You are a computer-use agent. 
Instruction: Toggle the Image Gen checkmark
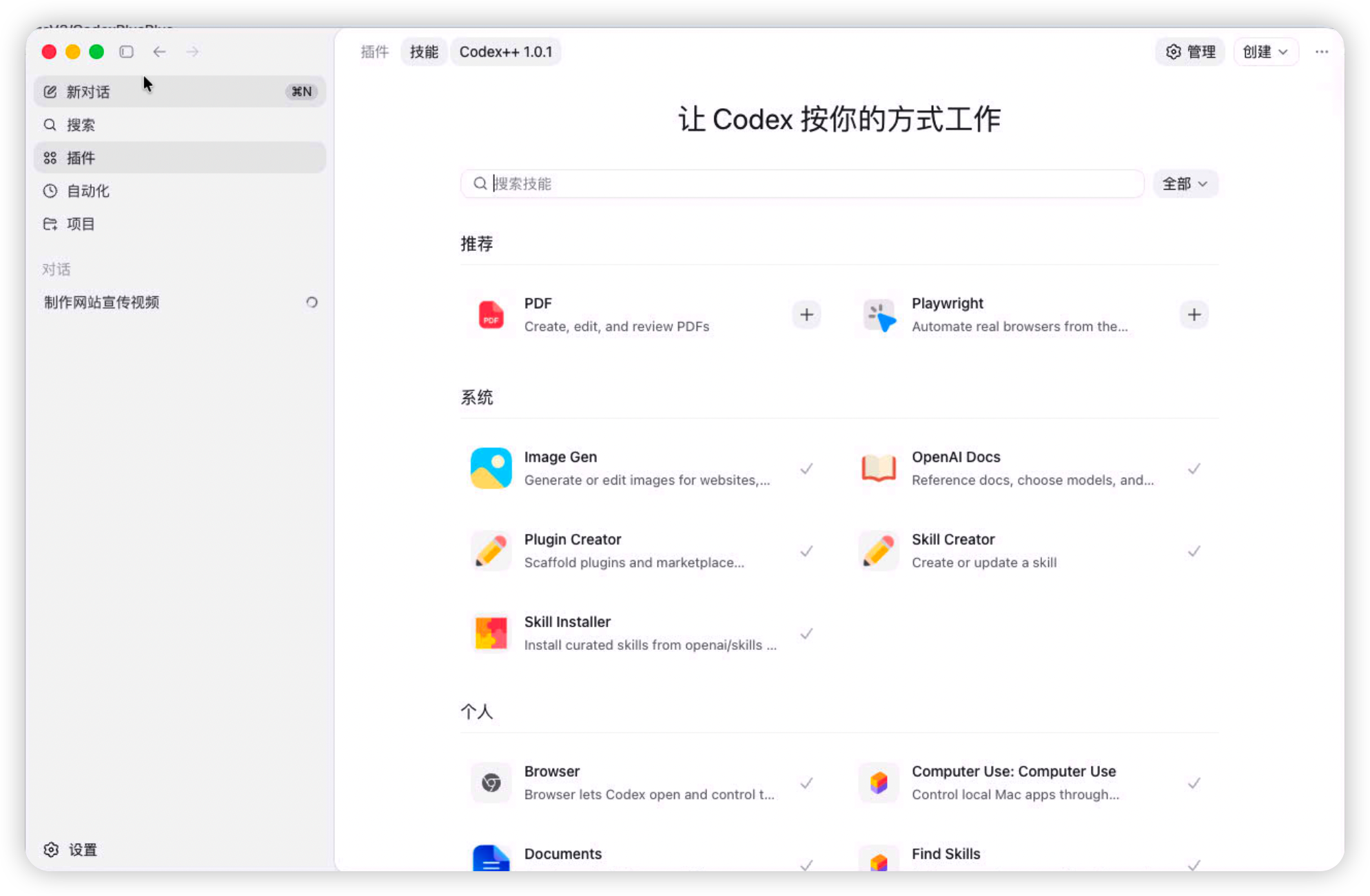pyautogui.click(x=806, y=469)
